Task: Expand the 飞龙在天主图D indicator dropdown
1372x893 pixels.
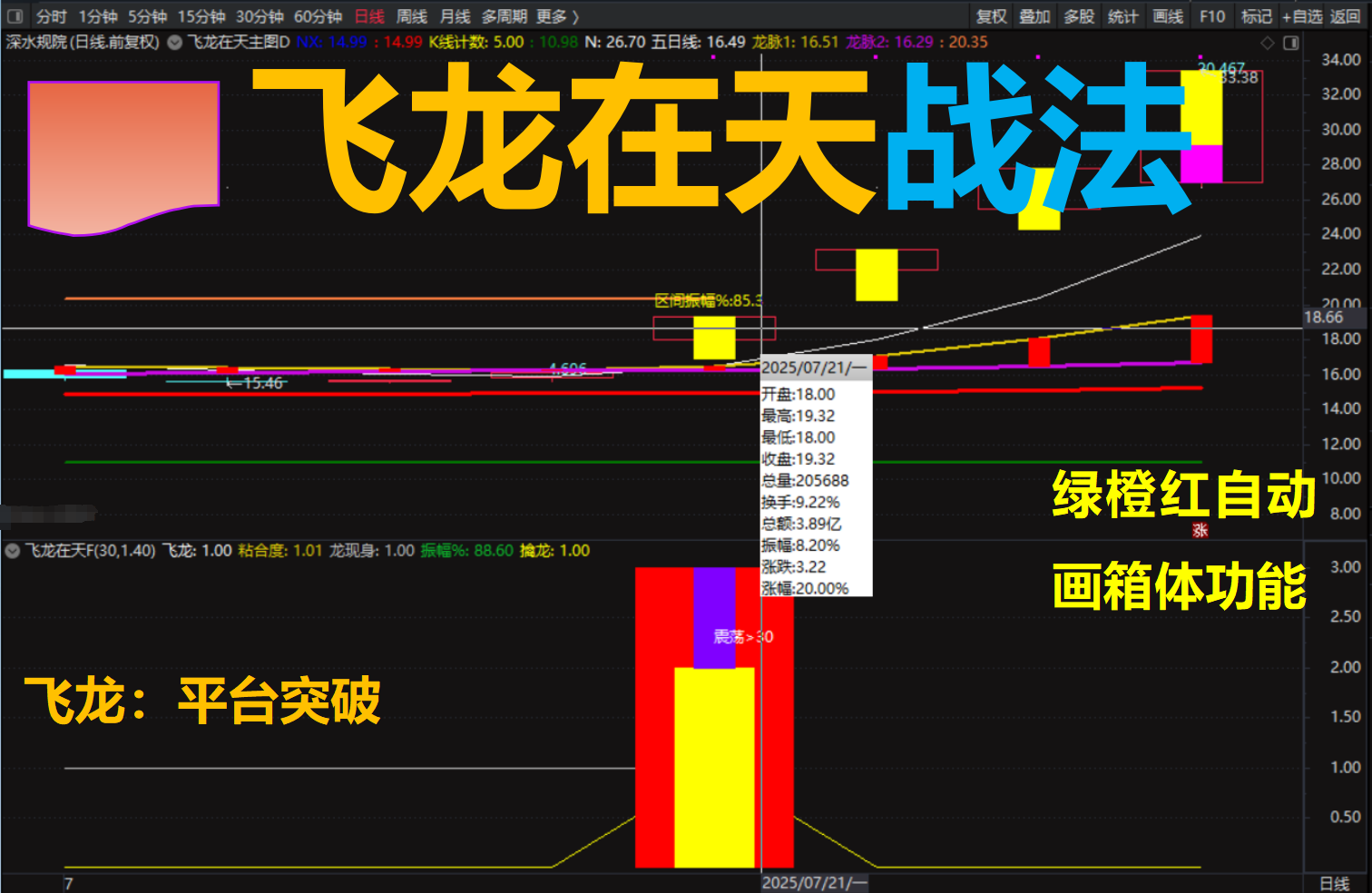Action: pyautogui.click(x=175, y=42)
